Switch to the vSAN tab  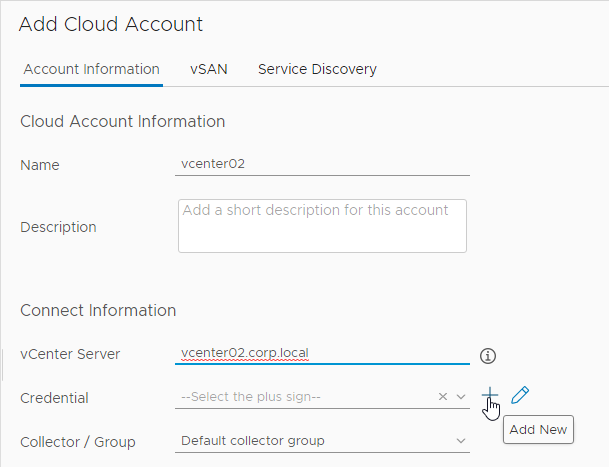click(x=209, y=69)
